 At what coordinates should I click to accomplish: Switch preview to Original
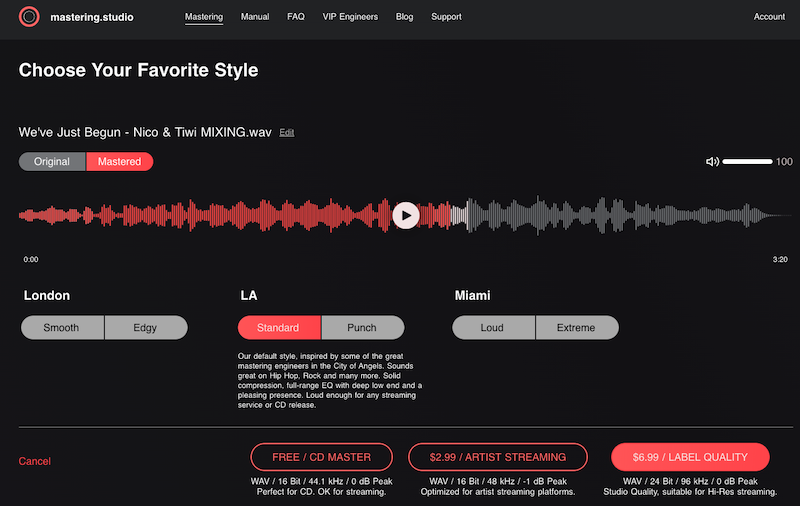(52, 162)
